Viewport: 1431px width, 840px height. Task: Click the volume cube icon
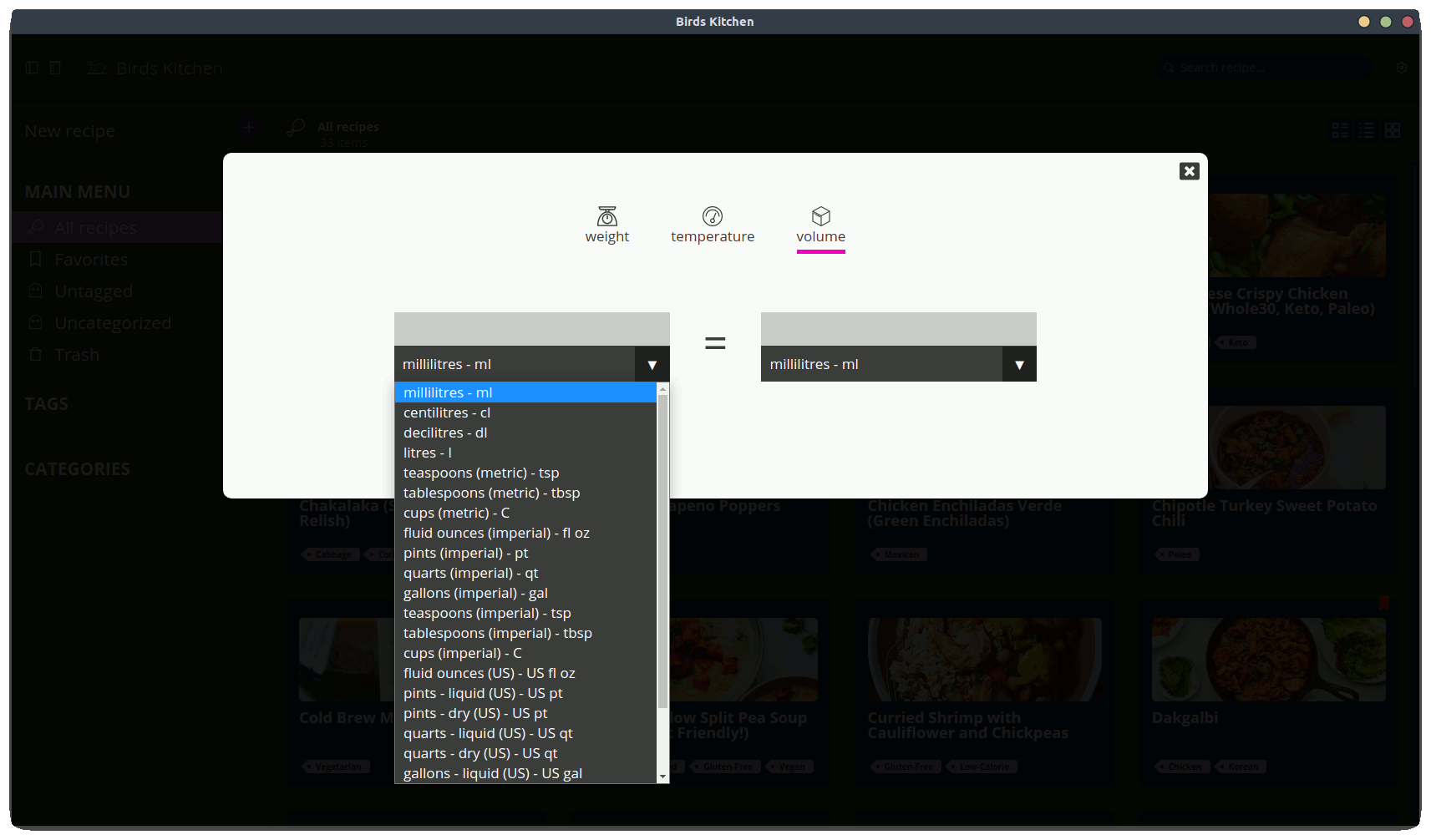tap(821, 216)
